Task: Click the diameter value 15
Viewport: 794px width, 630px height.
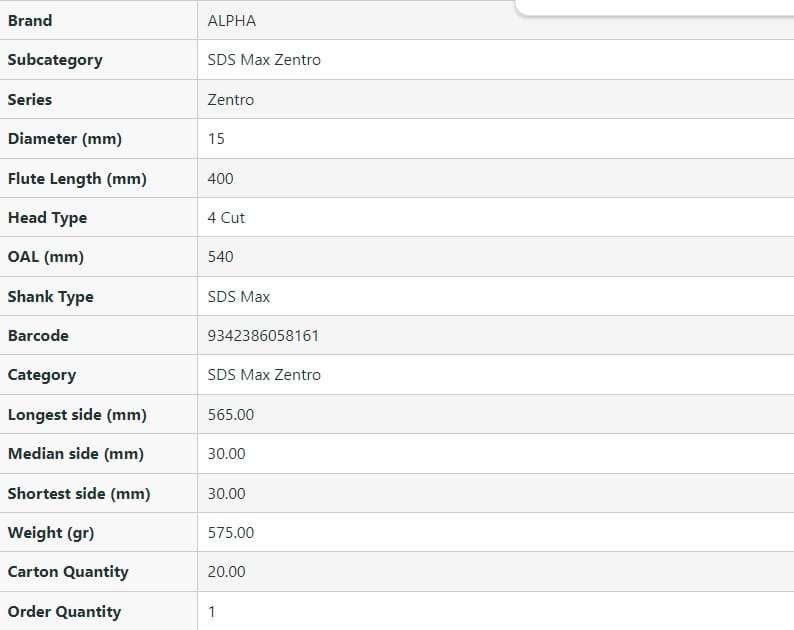Action: coord(216,139)
